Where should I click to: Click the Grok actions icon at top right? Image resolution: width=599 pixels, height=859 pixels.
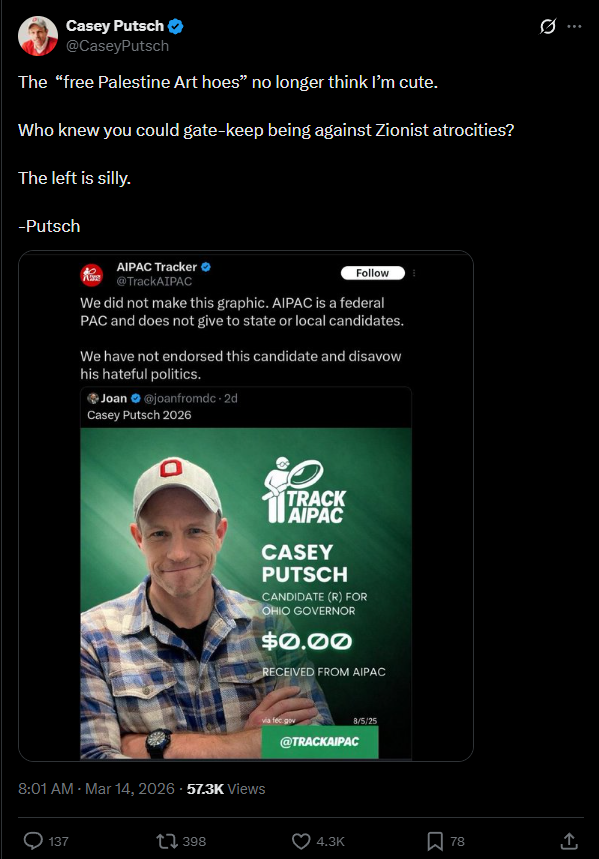coord(547,27)
